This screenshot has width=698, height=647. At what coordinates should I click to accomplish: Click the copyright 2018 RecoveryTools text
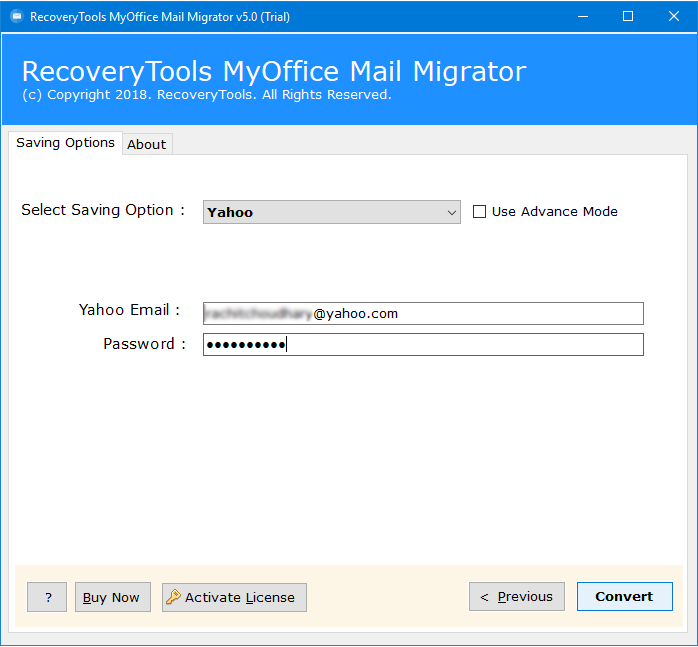click(207, 95)
